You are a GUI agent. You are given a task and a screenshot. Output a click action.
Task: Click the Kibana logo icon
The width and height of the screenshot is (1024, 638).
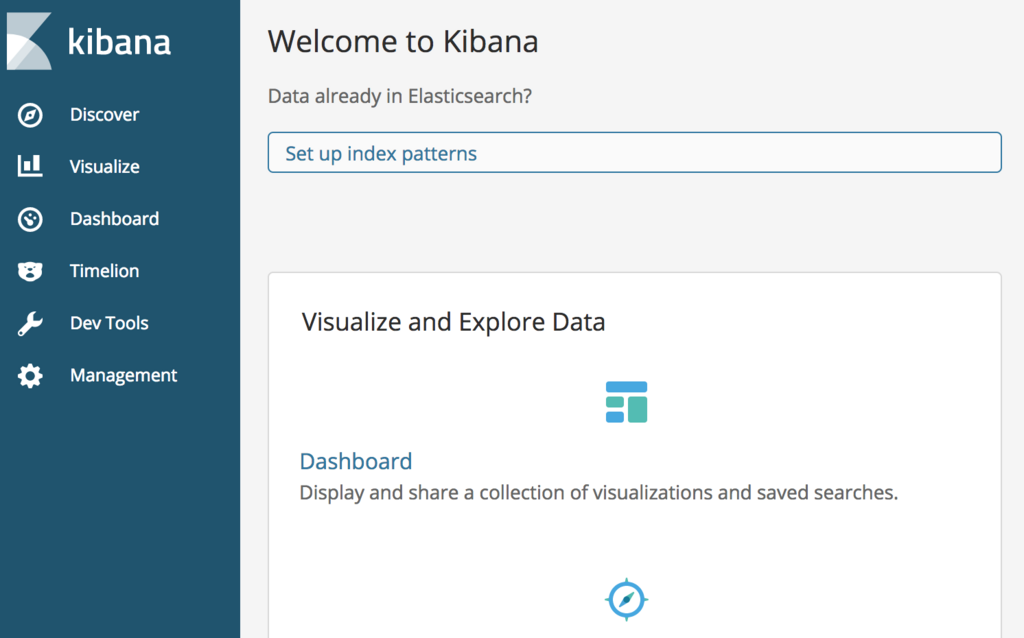click(x=29, y=41)
